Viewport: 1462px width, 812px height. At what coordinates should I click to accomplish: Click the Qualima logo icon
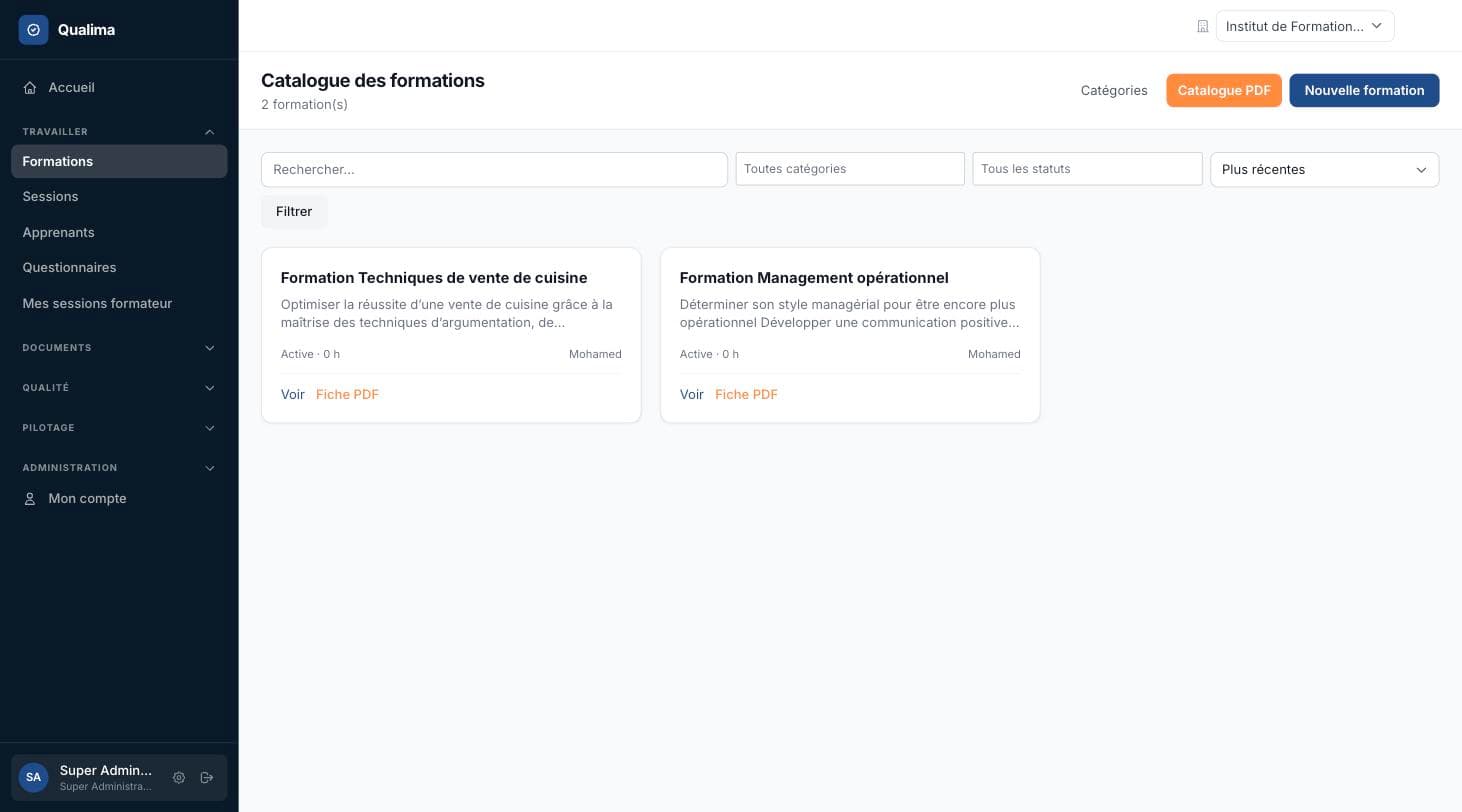33,30
